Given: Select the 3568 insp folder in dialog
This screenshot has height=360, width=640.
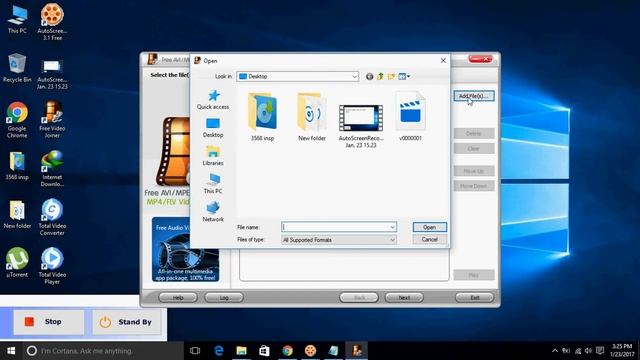Looking at the screenshot, I should 262,118.
